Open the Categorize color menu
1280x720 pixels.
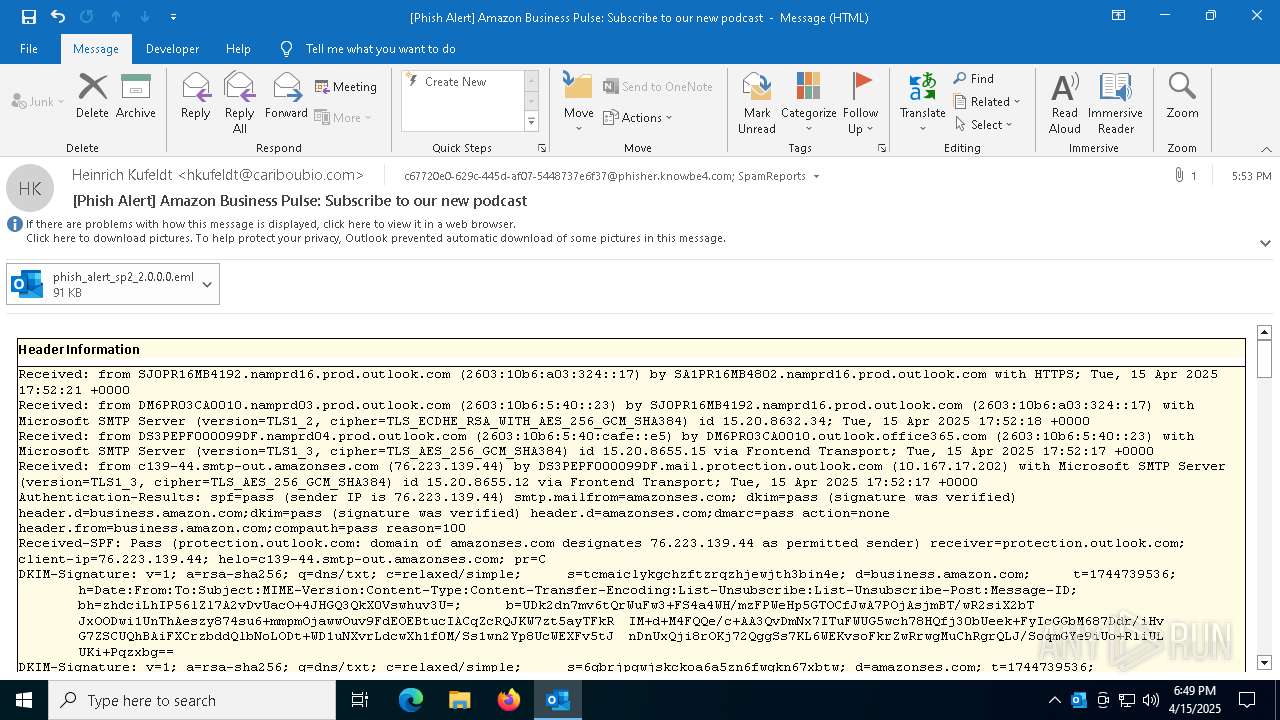(x=808, y=102)
